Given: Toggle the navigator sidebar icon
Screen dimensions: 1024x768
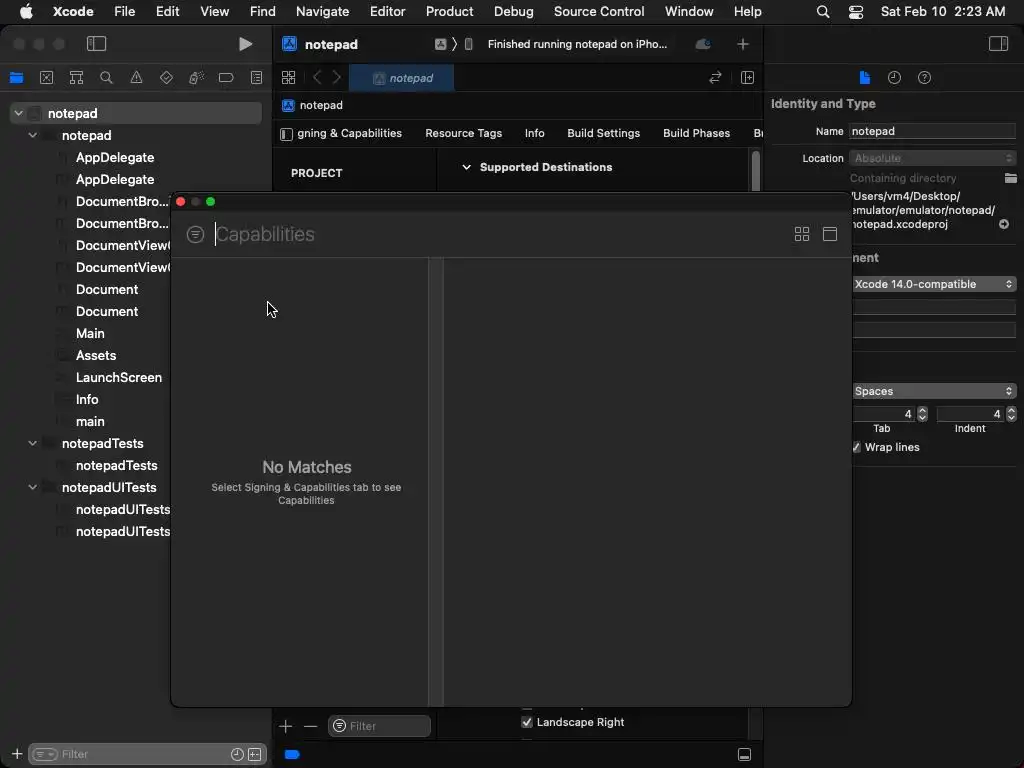Looking at the screenshot, I should [x=96, y=44].
